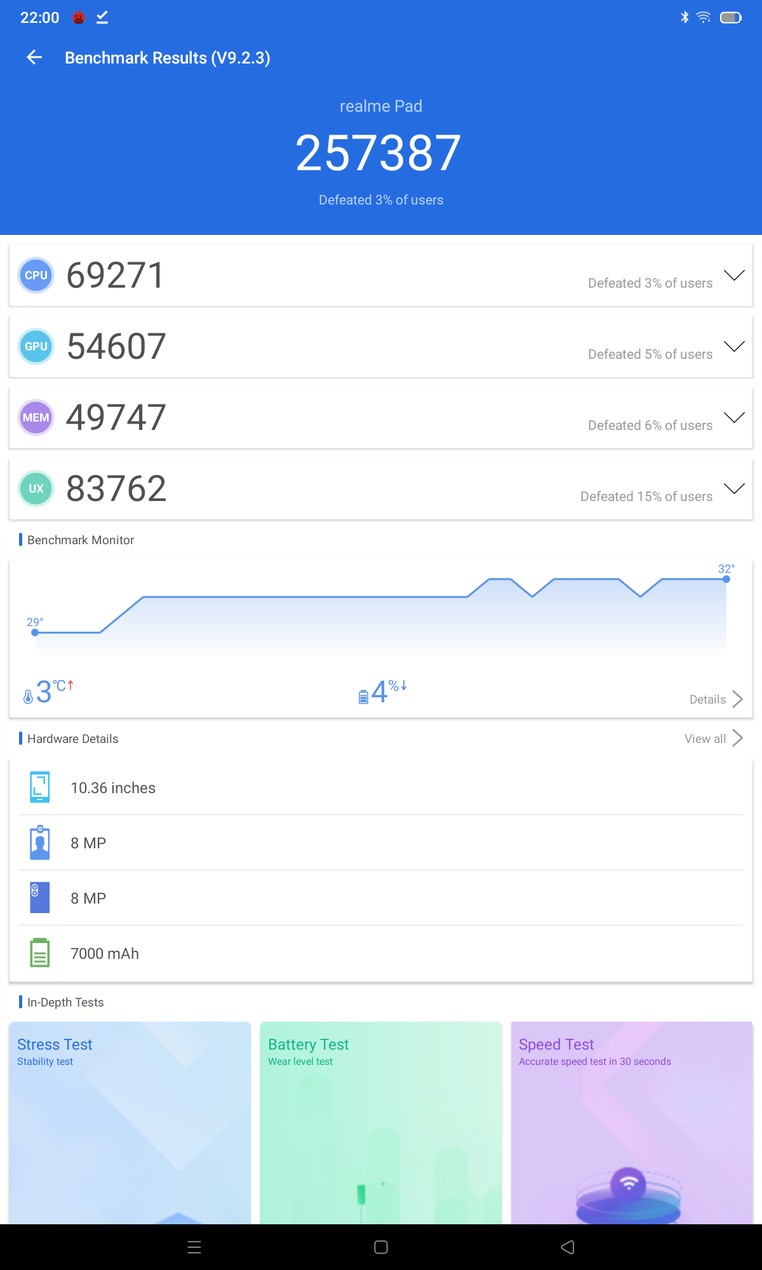
Task: Expand the CPU score details chevron
Action: 734,275
